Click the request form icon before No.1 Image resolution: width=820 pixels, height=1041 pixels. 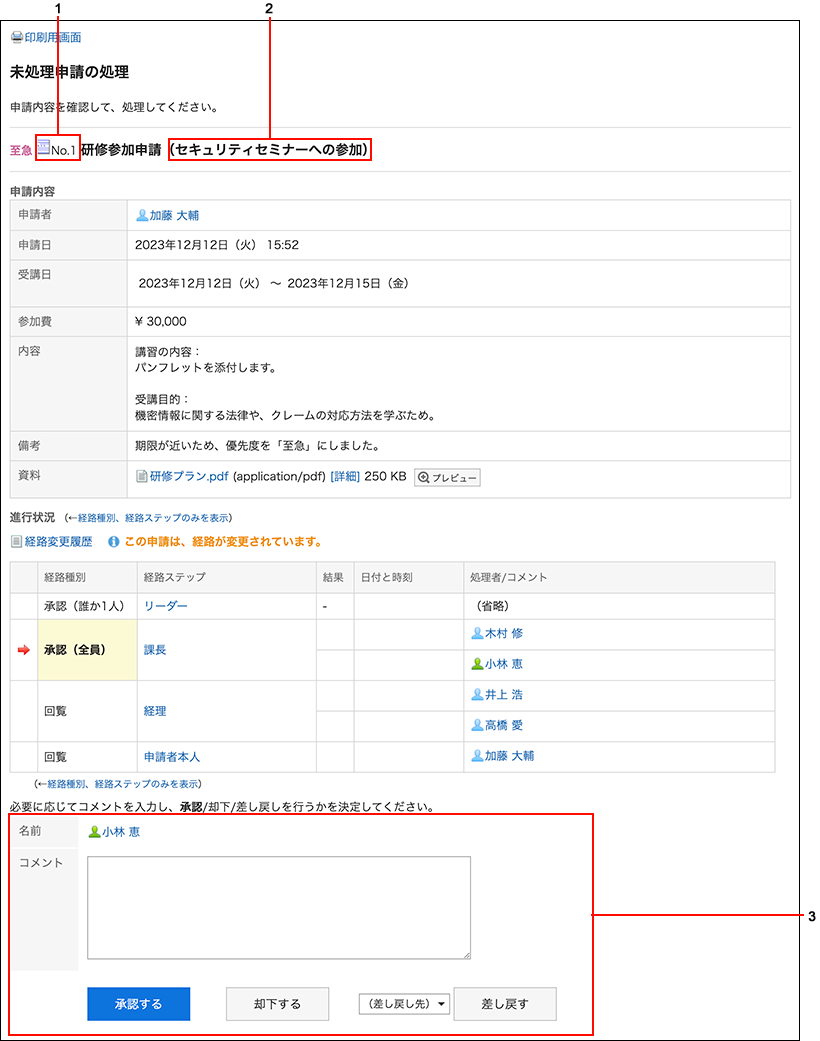click(44, 147)
